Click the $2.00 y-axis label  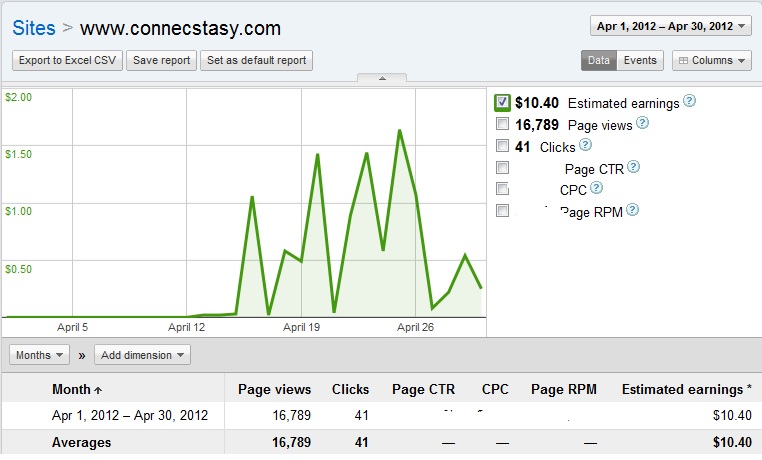click(x=18, y=97)
